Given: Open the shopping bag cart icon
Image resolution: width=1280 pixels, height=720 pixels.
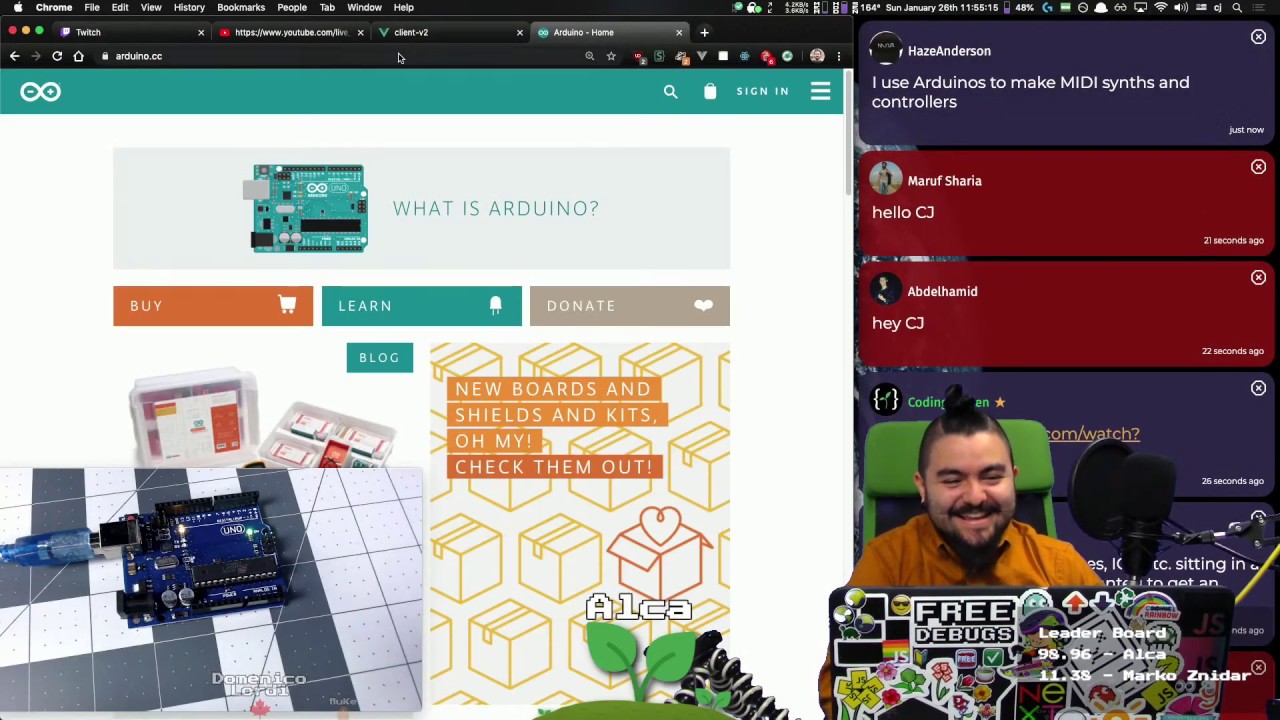Looking at the screenshot, I should point(710,92).
